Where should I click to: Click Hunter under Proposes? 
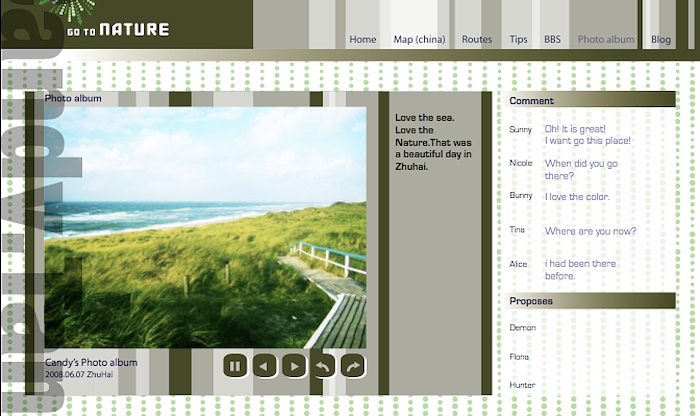point(522,385)
